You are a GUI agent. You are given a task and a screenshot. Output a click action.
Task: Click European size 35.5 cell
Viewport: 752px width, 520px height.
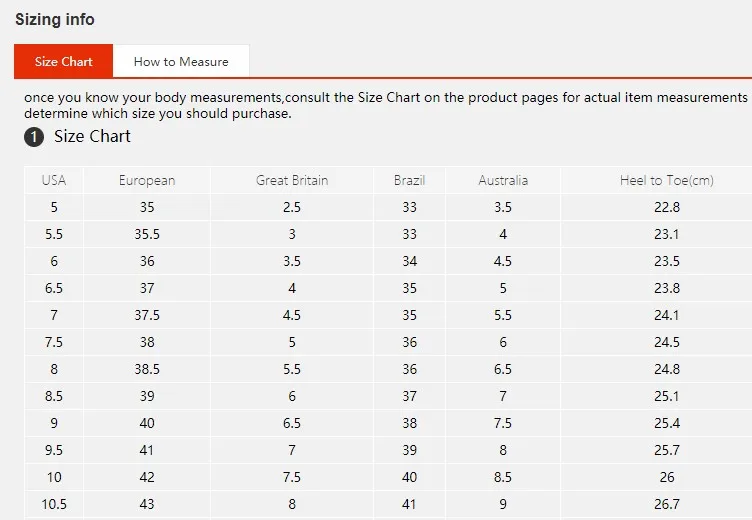(x=147, y=234)
